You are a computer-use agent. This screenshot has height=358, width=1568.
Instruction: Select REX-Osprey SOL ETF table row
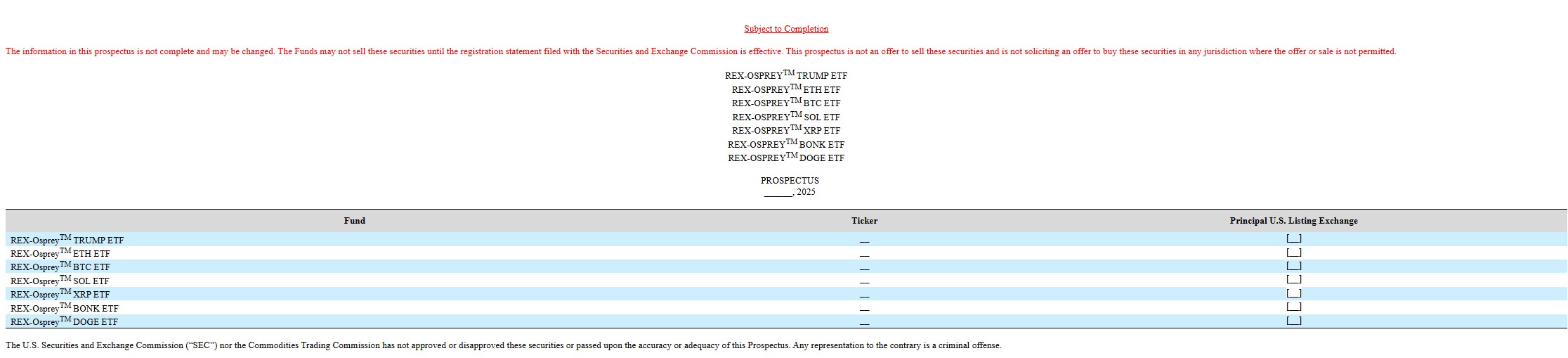pos(786,281)
